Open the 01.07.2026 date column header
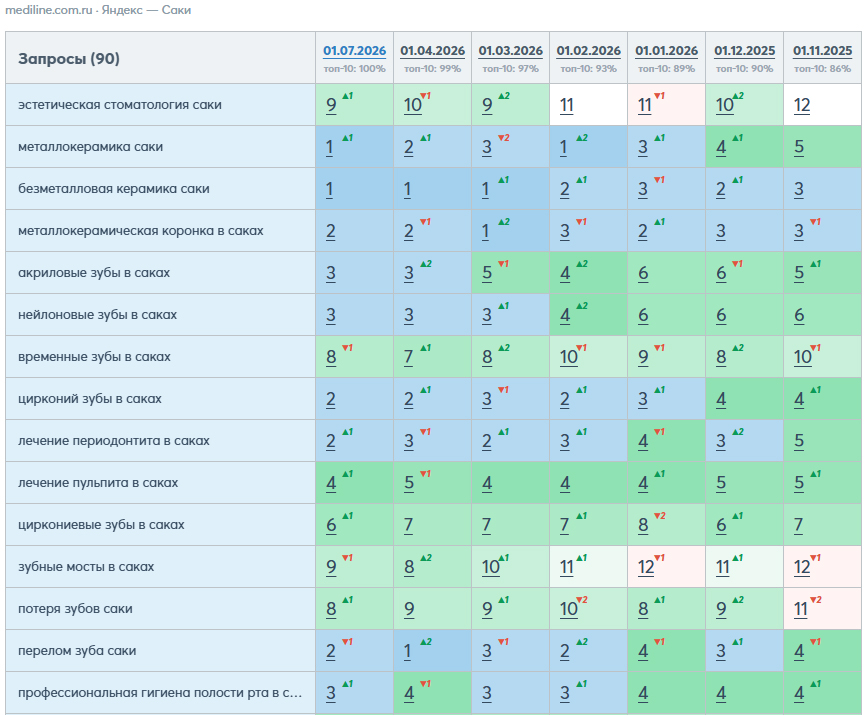 (354, 51)
